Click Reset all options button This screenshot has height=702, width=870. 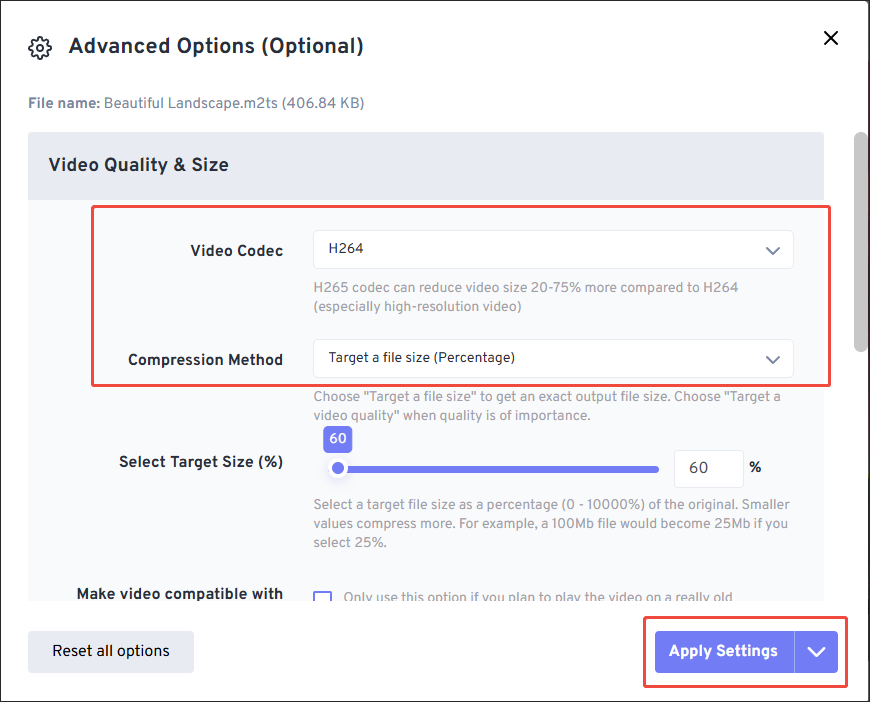111,652
